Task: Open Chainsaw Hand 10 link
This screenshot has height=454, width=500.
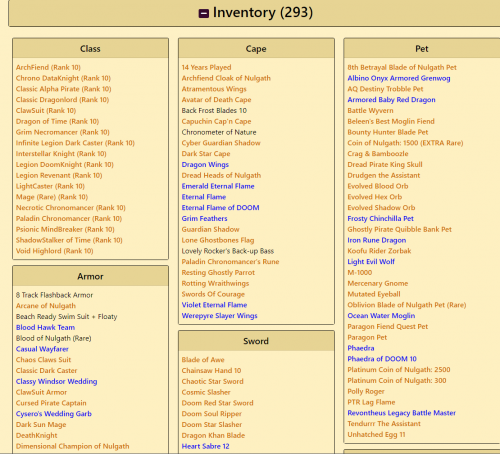Action: coord(211,370)
